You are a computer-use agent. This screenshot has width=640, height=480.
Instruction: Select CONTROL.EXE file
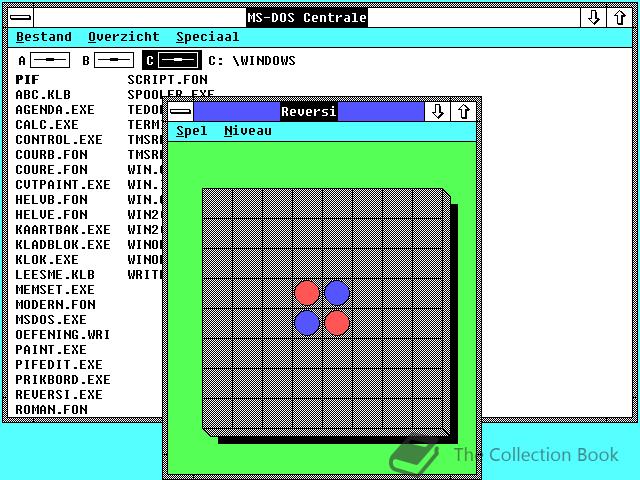click(59, 140)
